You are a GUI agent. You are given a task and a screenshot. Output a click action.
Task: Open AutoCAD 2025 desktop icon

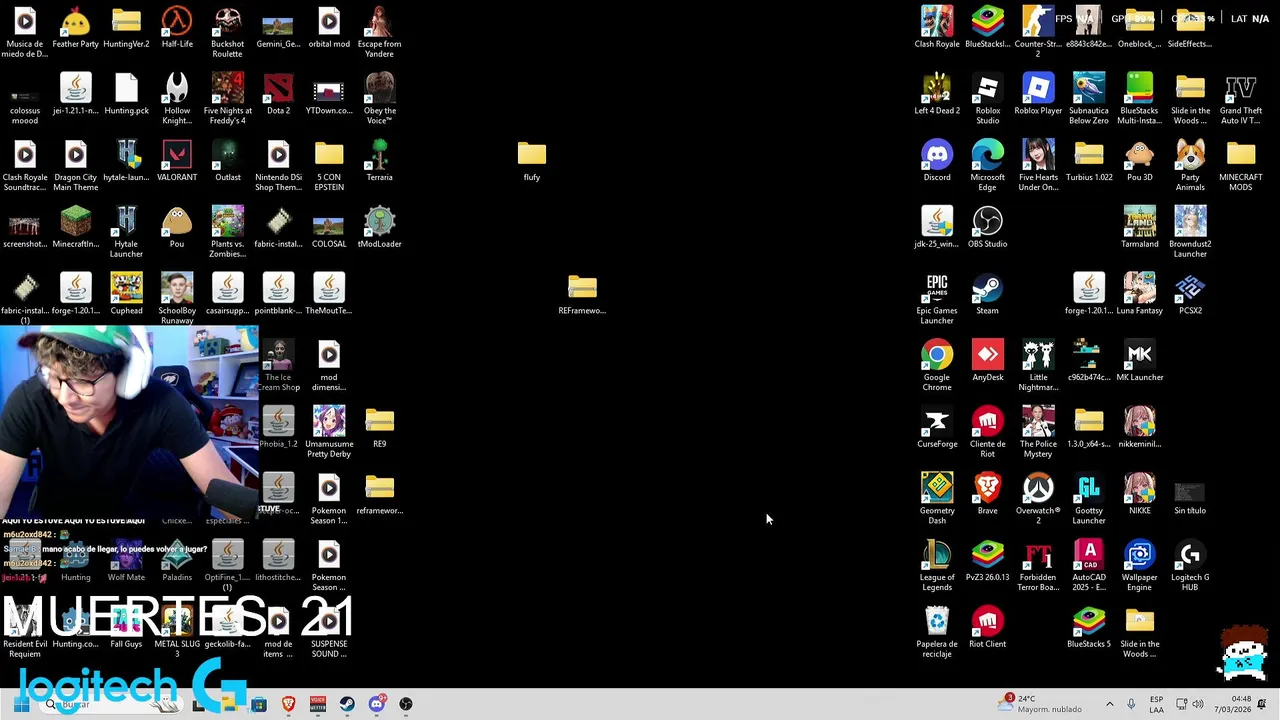coord(1089,565)
